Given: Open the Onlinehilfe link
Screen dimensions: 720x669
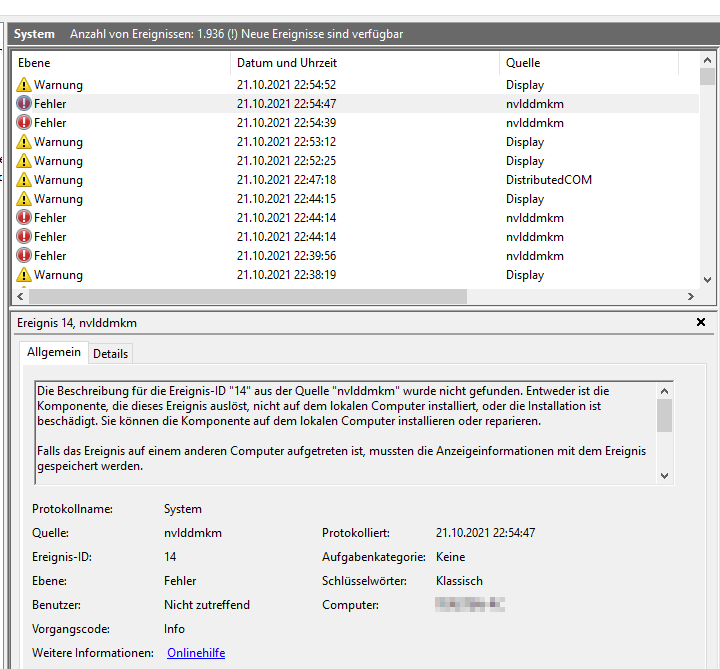Looking at the screenshot, I should (196, 652).
